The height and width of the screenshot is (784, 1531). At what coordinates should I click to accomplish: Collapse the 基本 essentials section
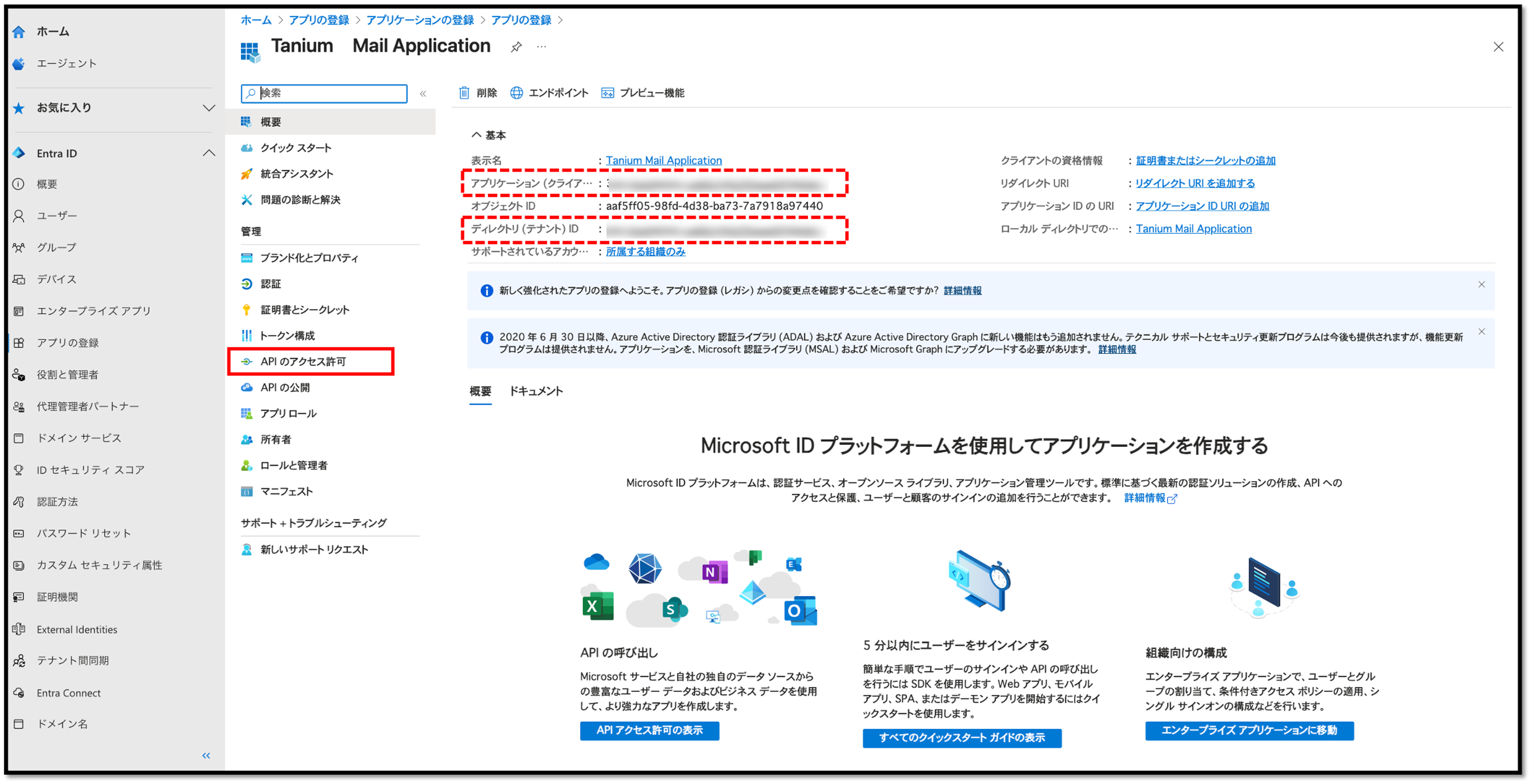[477, 135]
